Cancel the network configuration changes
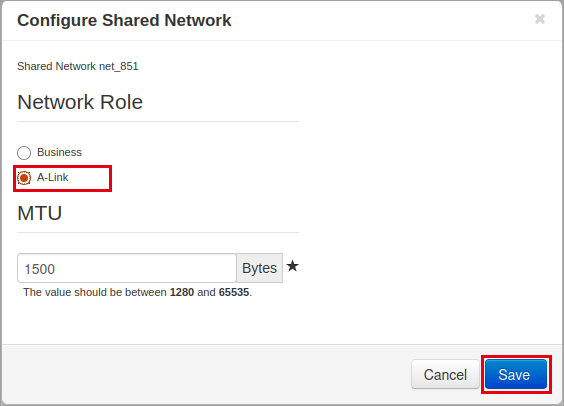 (445, 374)
